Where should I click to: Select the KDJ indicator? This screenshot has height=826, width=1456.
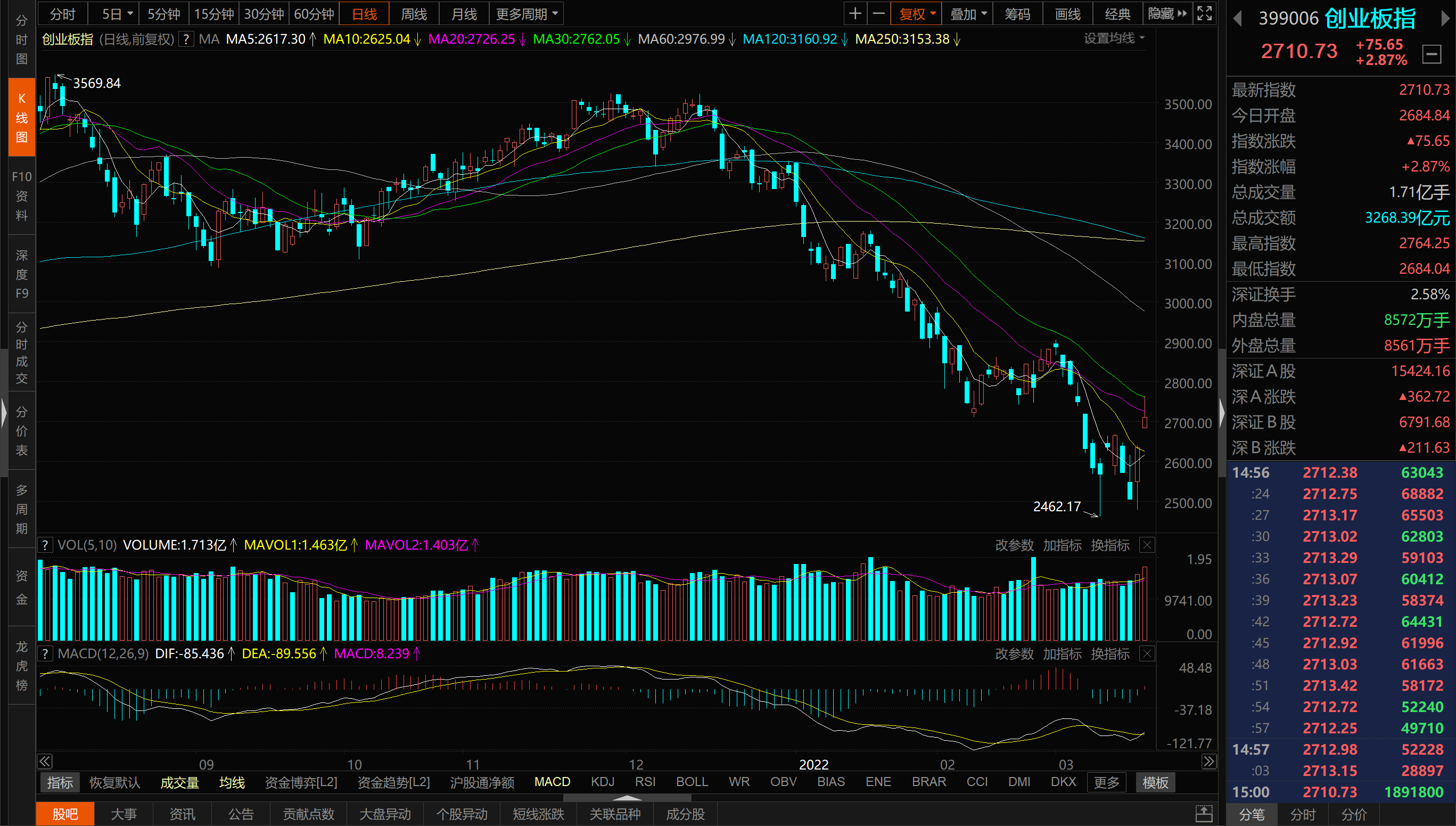pos(602,782)
